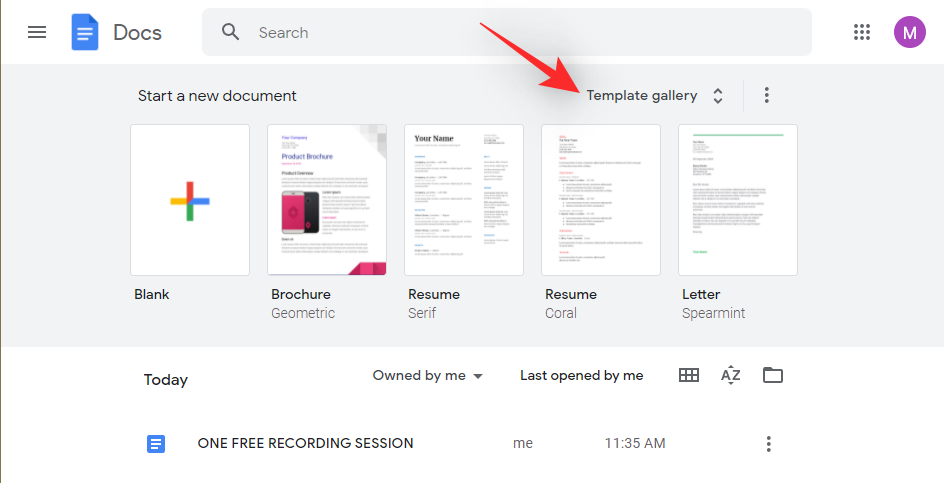This screenshot has width=946, height=483.
Task: Expand the Template gallery
Action: tap(654, 95)
